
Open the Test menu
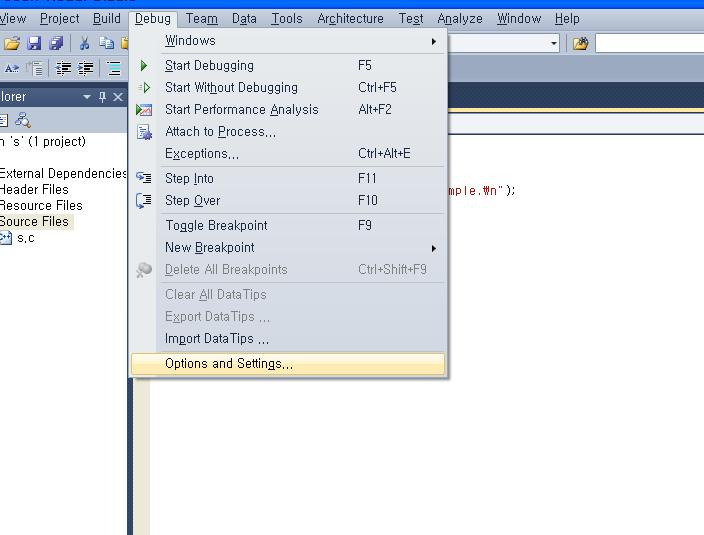pos(411,19)
